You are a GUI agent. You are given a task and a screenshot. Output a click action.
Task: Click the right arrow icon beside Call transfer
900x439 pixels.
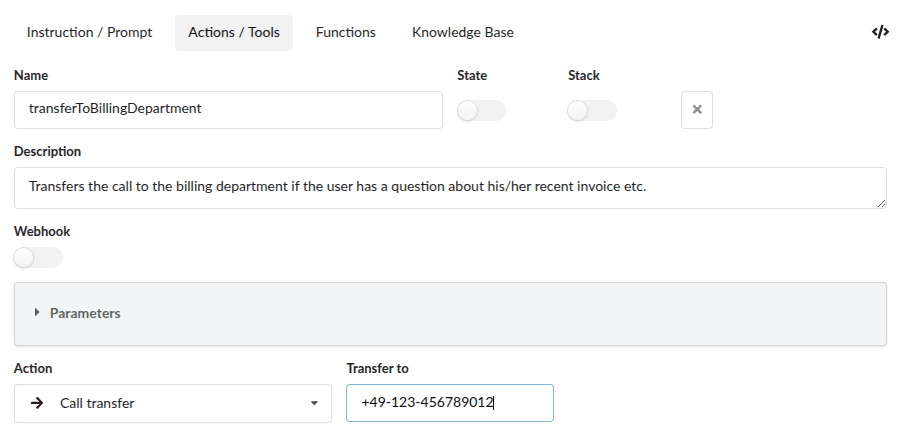click(x=37, y=403)
